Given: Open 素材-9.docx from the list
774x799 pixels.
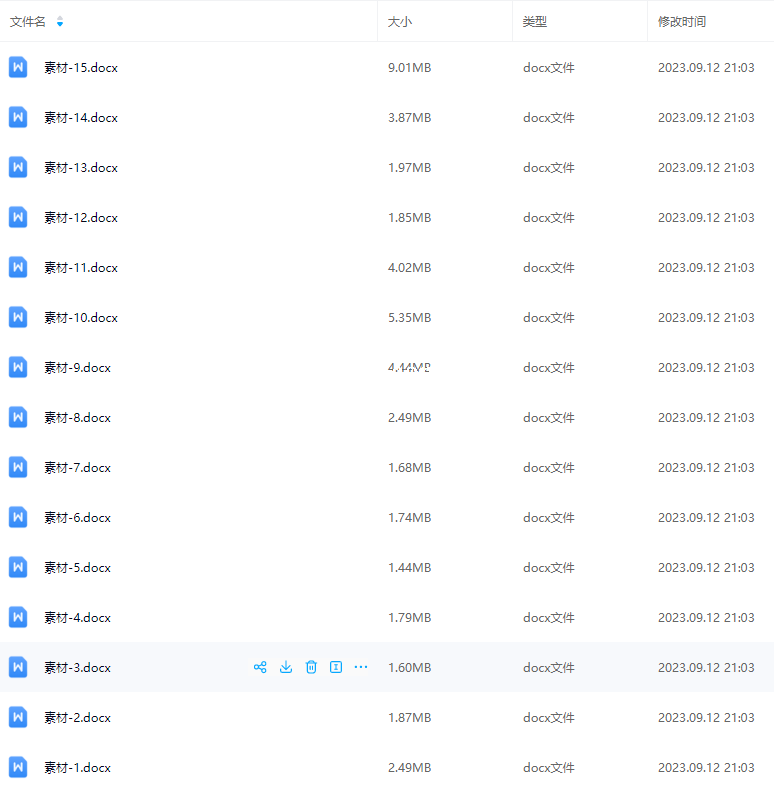Looking at the screenshot, I should click(x=77, y=367).
